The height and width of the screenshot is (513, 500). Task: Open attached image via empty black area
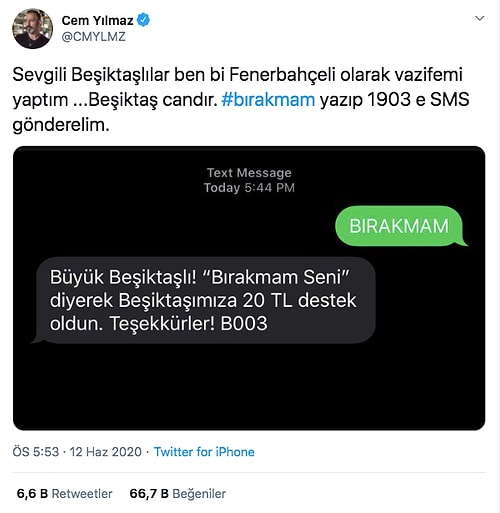click(249, 387)
